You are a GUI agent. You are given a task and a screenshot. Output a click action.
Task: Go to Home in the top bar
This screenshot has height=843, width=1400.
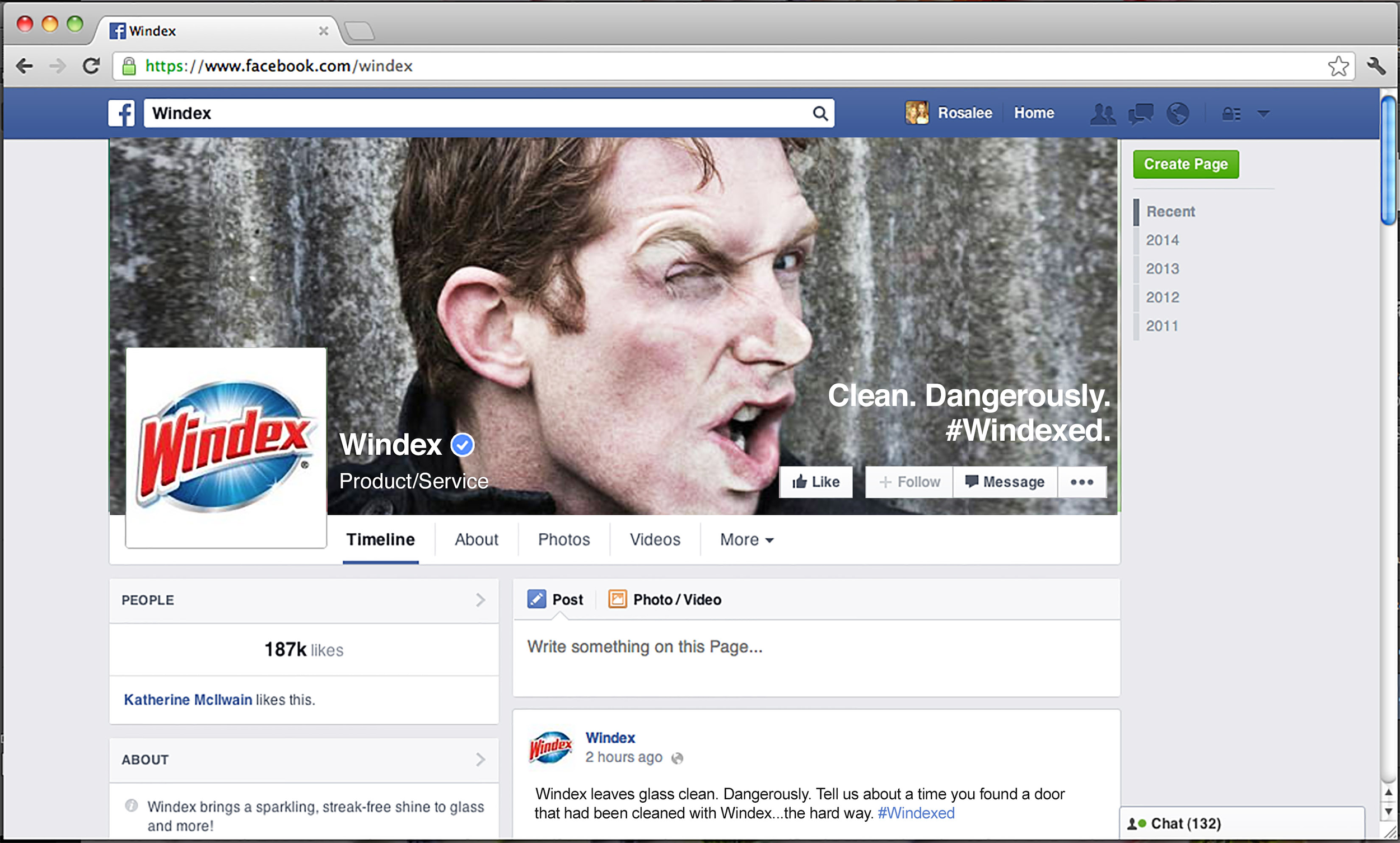(x=1034, y=113)
